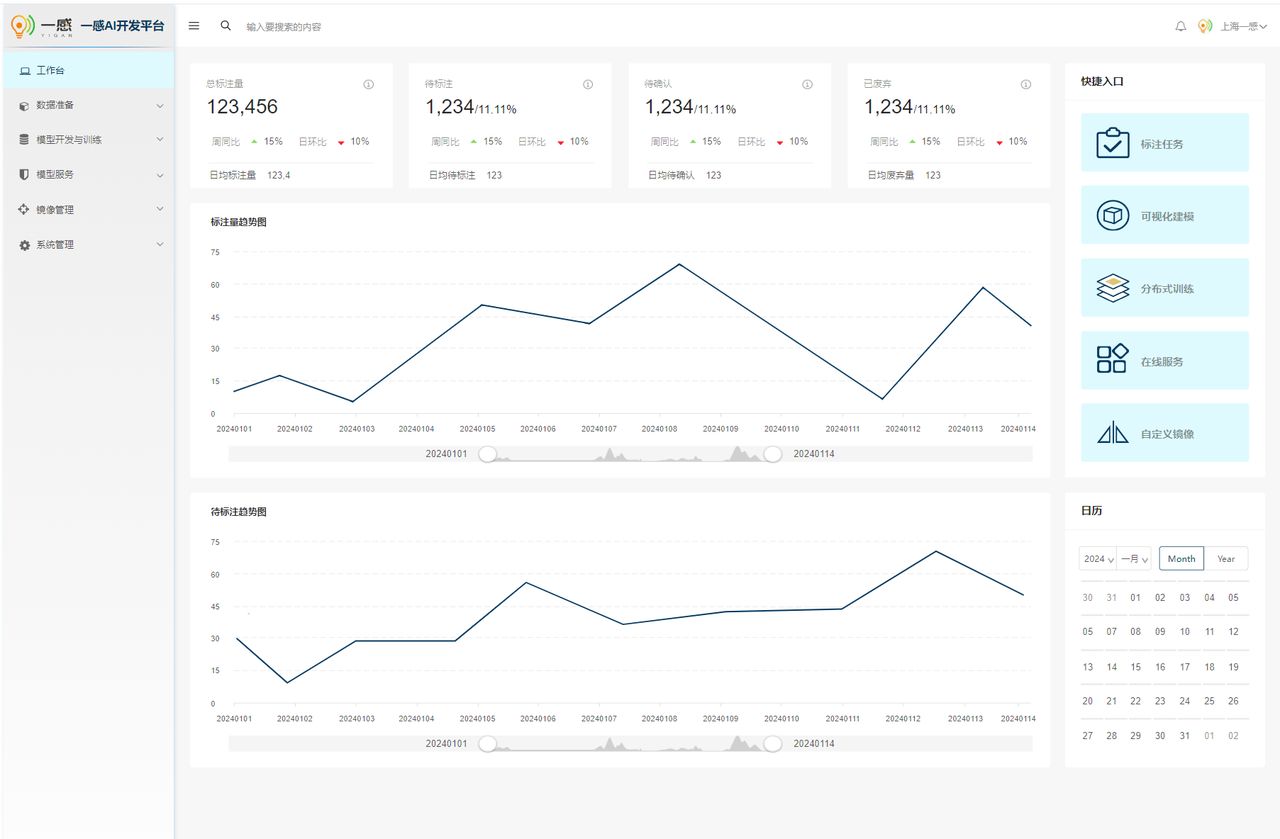Open the 一月 month dropdown in calendar
Image resolution: width=1280 pixels, height=839 pixels.
tap(1135, 559)
